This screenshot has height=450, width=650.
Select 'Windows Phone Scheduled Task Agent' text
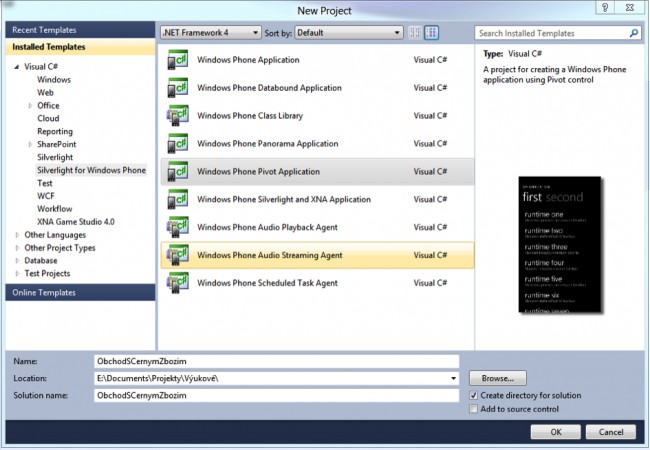(x=267, y=283)
